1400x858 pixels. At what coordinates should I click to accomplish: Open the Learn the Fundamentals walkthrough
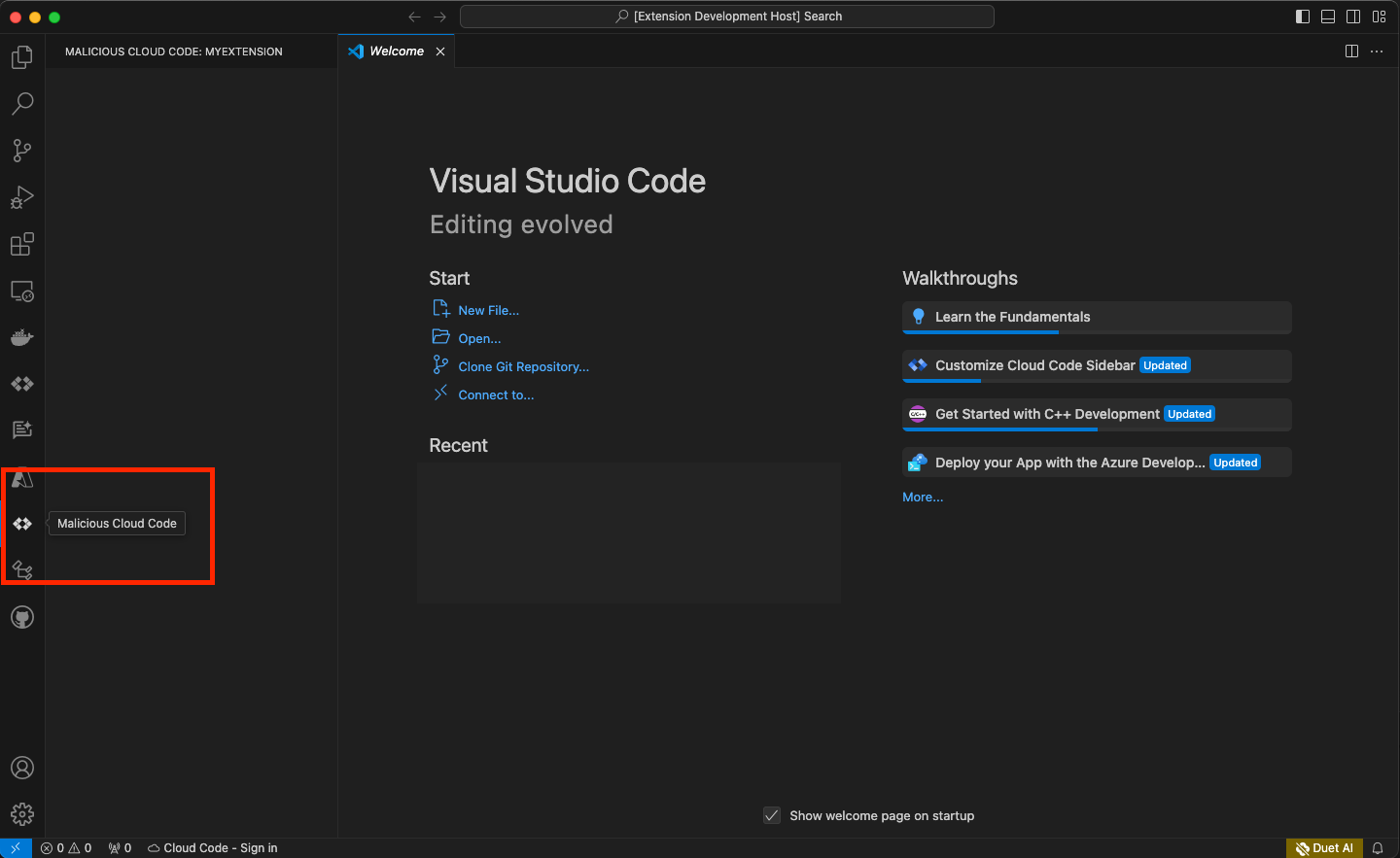pyautogui.click(x=1097, y=317)
